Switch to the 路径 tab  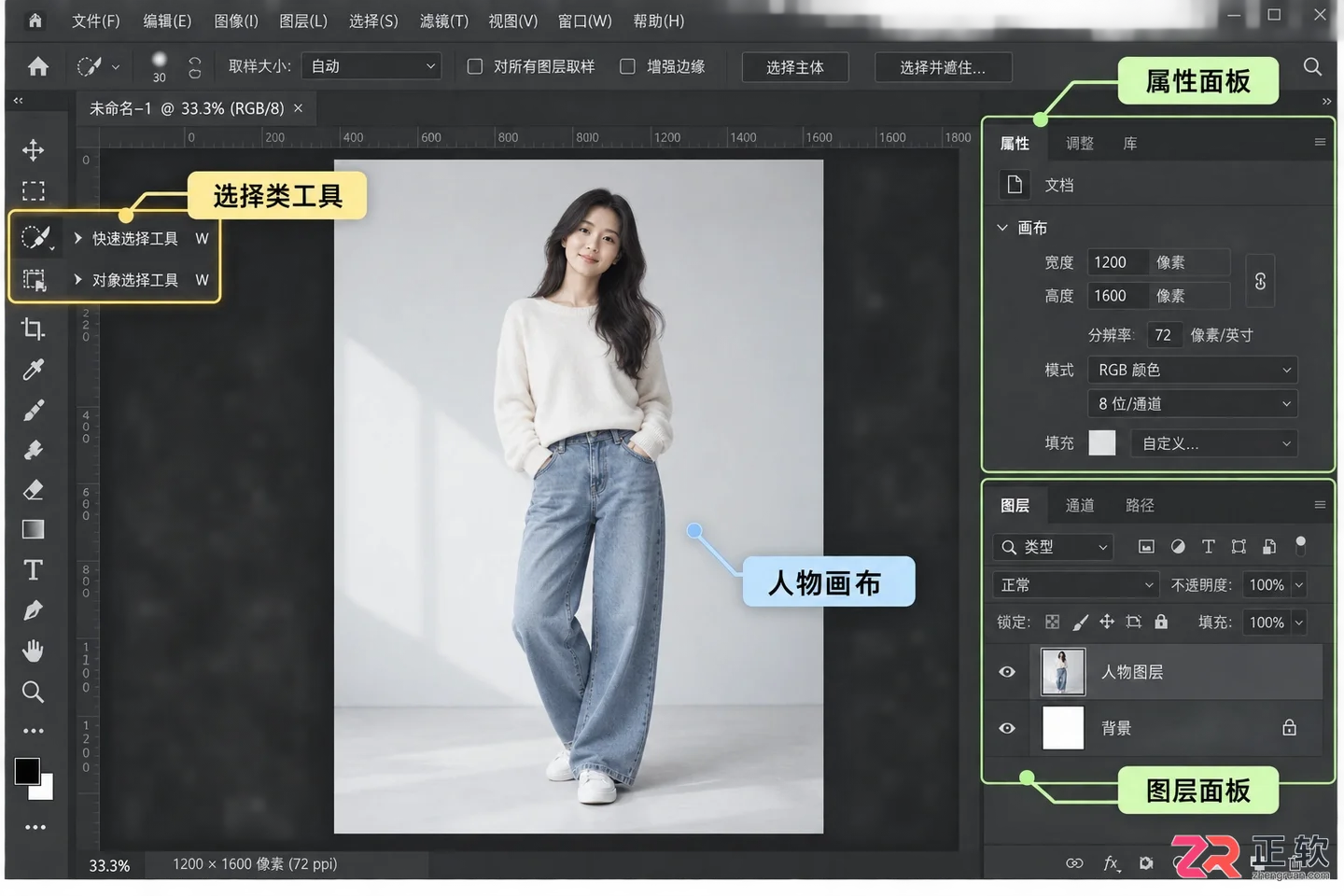point(1140,505)
